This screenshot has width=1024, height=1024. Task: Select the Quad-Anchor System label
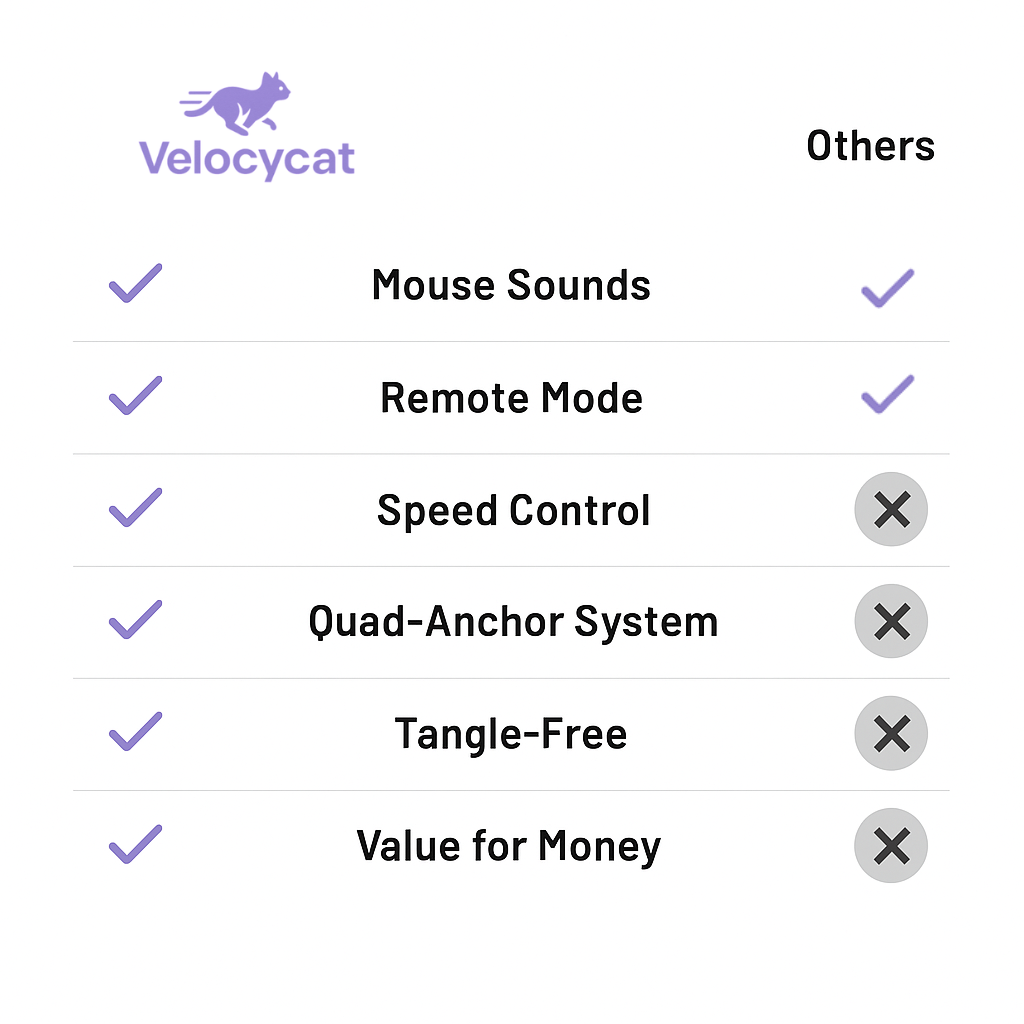[513, 622]
